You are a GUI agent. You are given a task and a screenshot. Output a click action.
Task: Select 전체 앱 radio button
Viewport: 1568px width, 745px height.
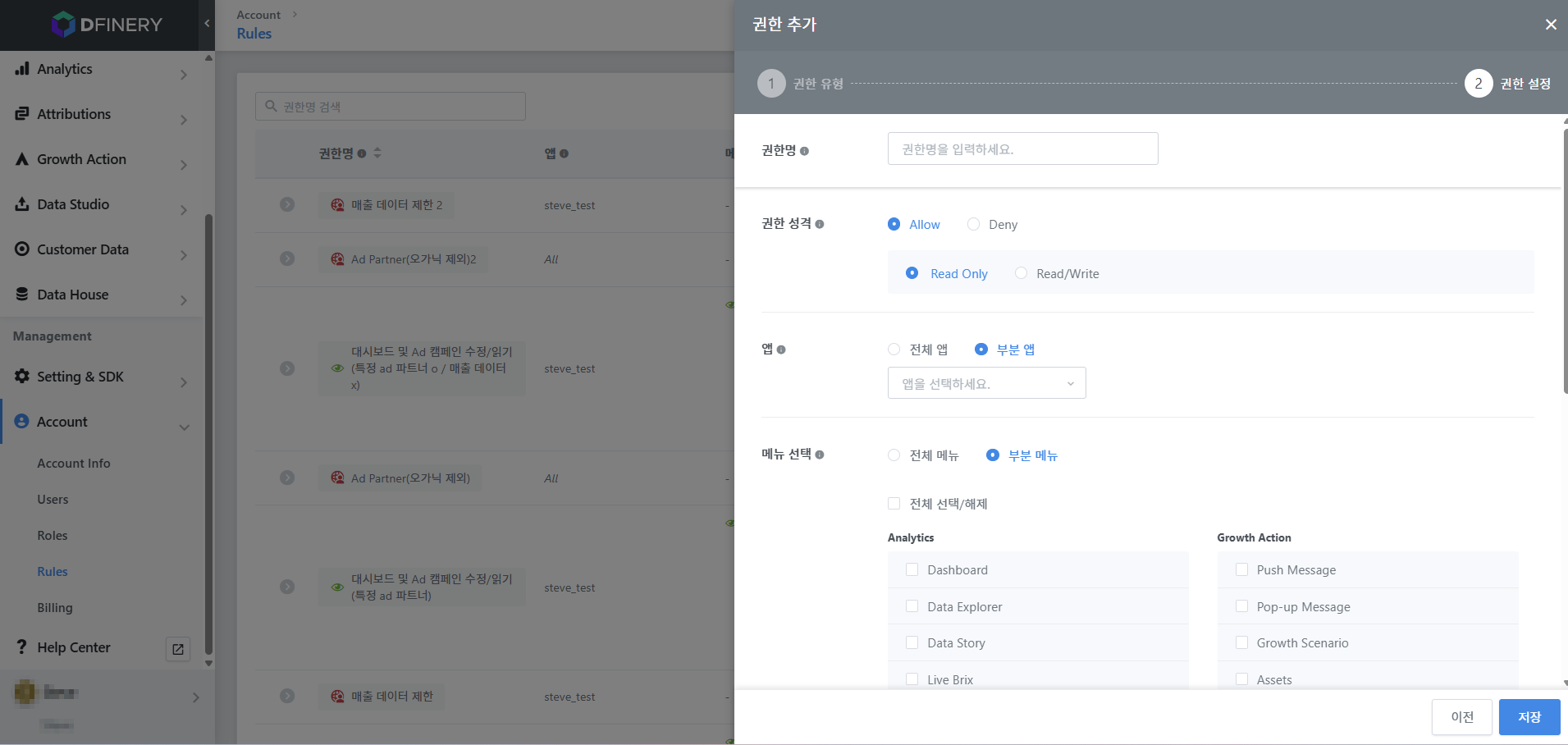click(894, 350)
